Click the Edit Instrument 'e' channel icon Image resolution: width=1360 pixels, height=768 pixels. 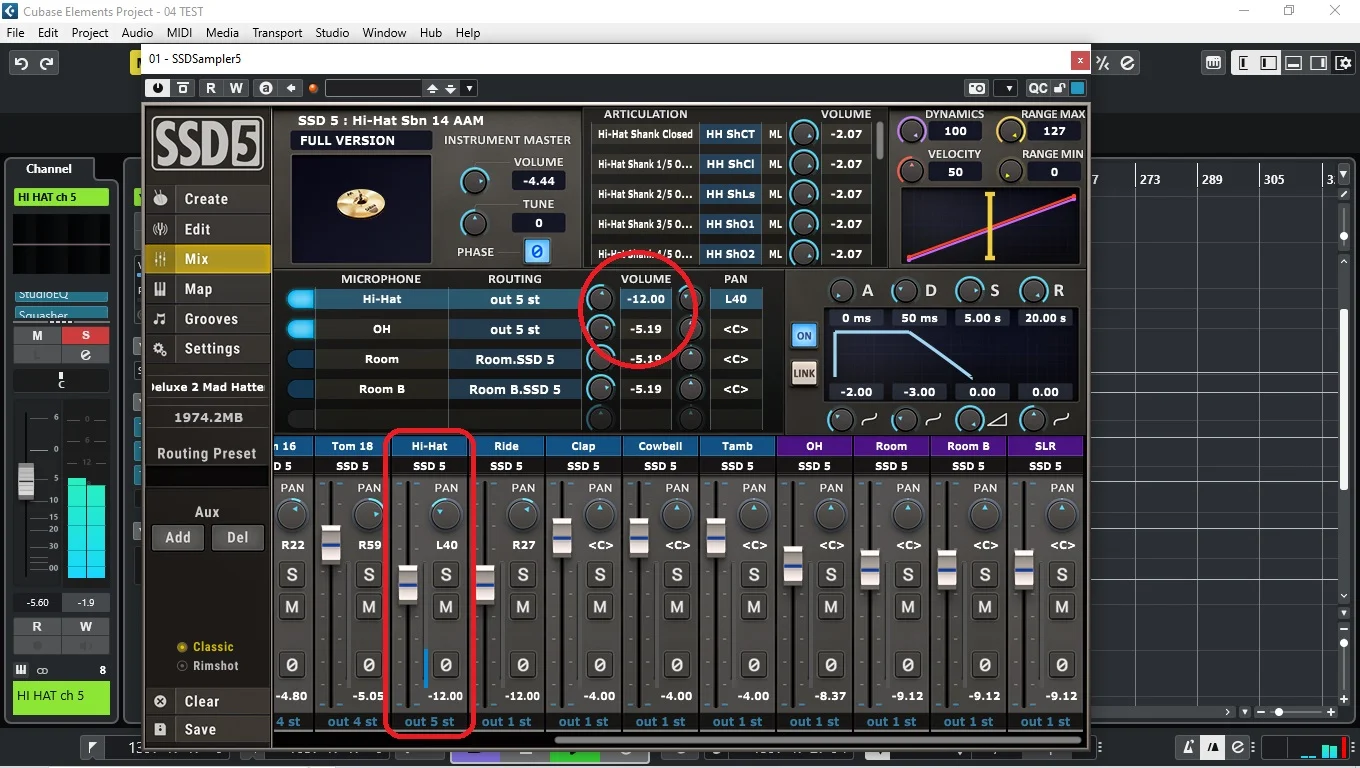(85, 355)
